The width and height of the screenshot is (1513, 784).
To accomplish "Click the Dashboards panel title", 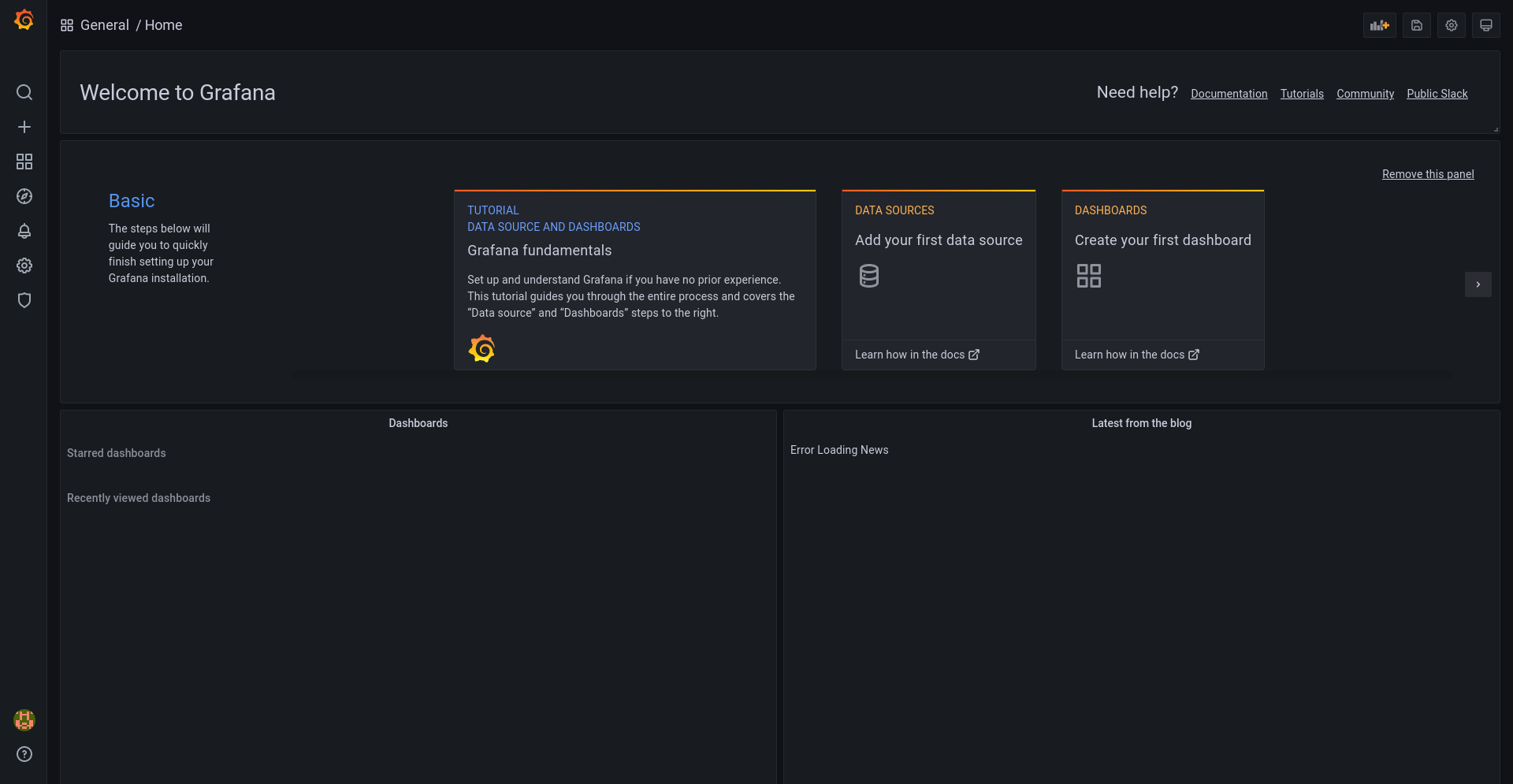I will point(418,423).
